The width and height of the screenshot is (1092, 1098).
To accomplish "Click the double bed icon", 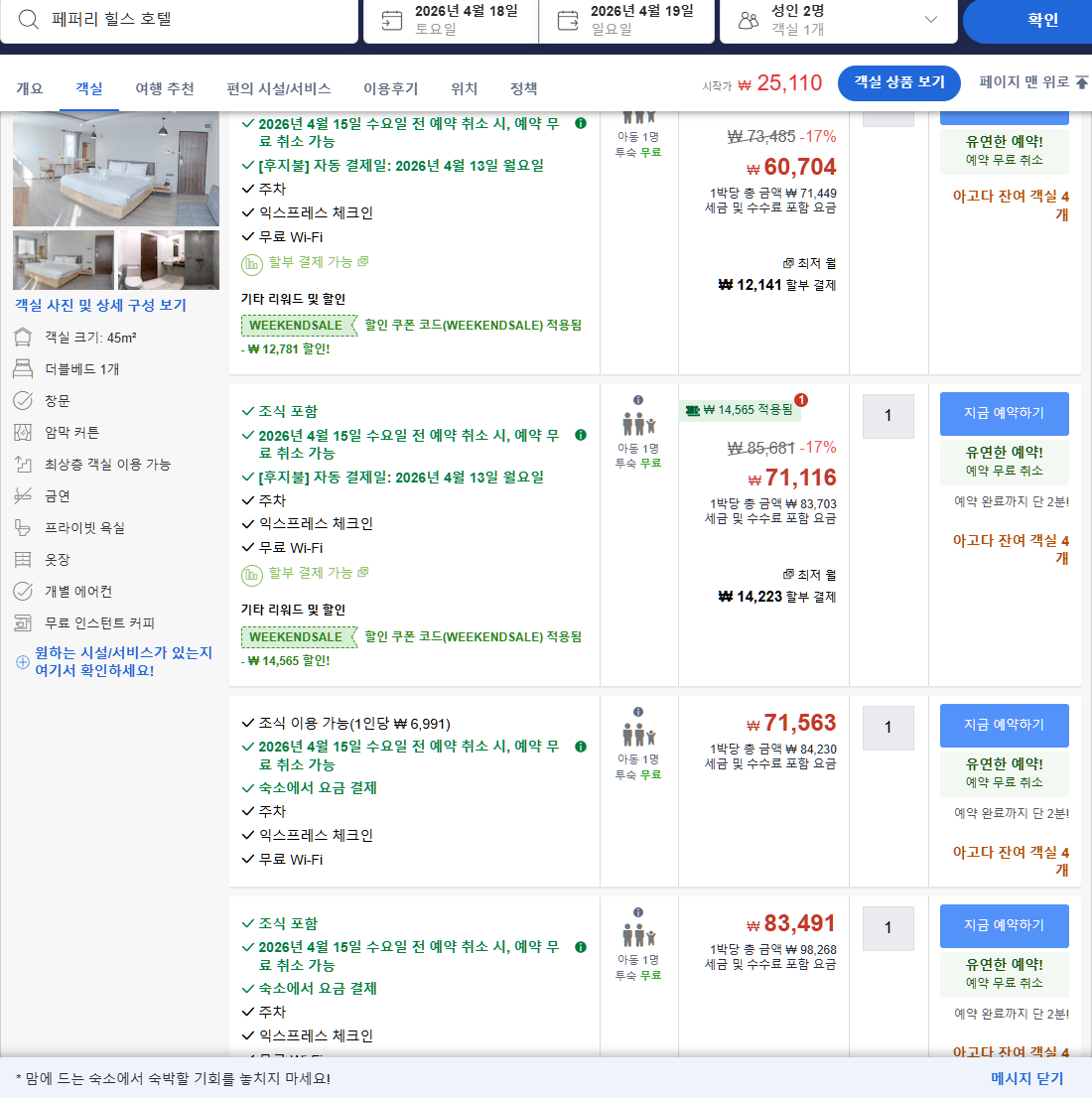I will (23, 369).
